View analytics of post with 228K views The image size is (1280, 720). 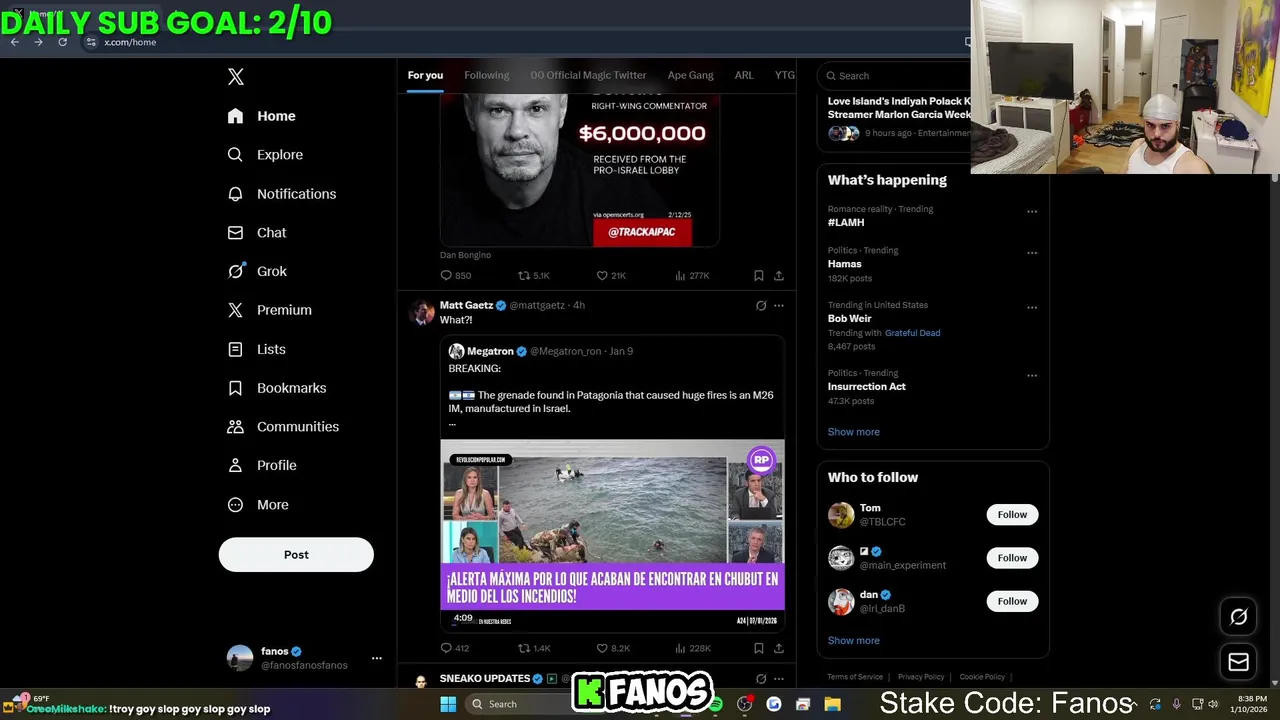tap(692, 648)
